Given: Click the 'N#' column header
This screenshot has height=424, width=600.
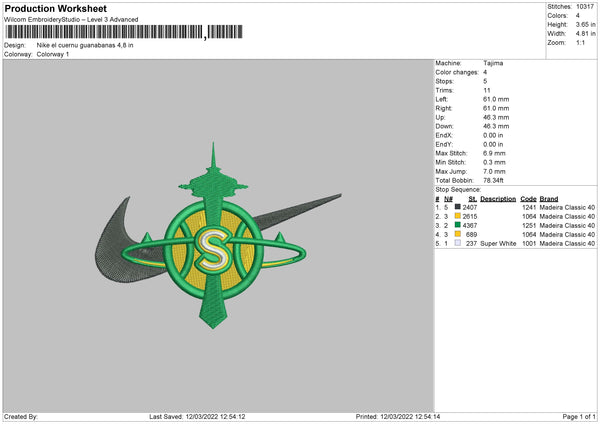Looking at the screenshot, I should tap(448, 199).
